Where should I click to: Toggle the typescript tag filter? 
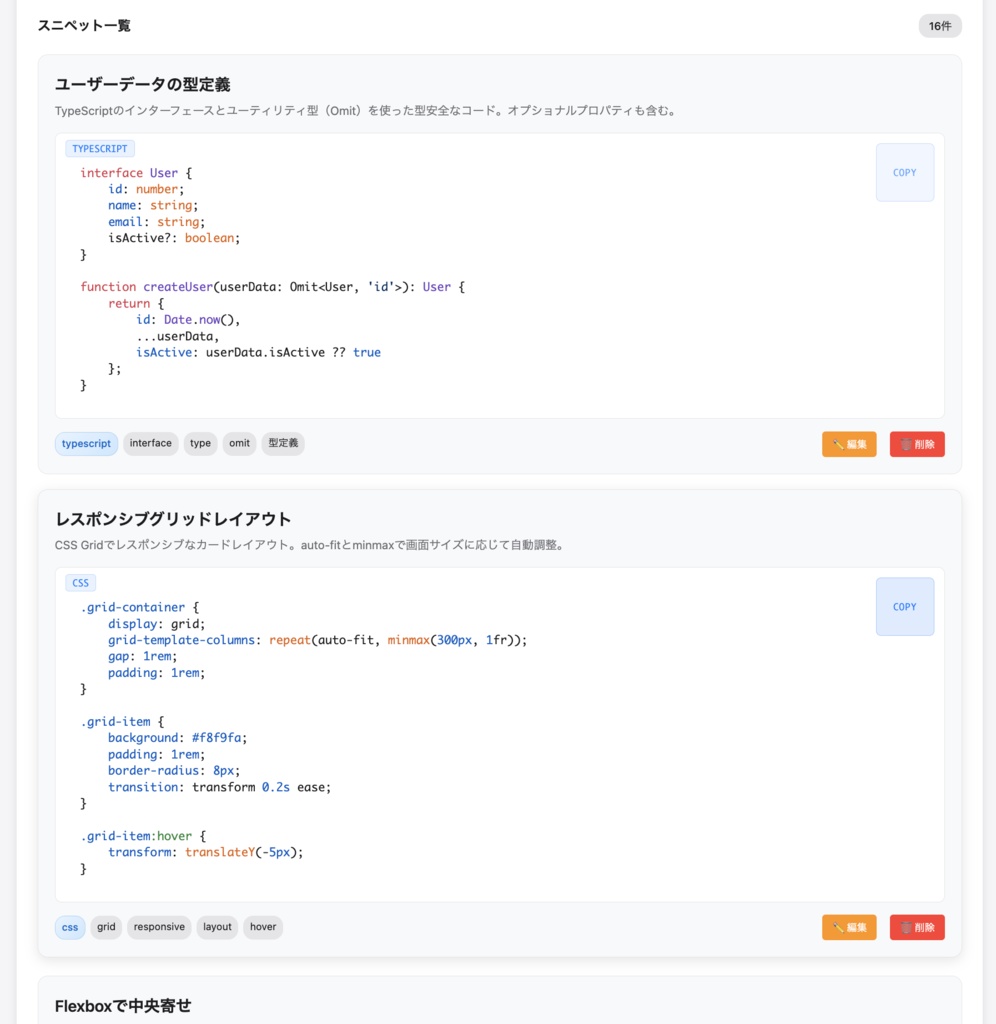pos(86,443)
